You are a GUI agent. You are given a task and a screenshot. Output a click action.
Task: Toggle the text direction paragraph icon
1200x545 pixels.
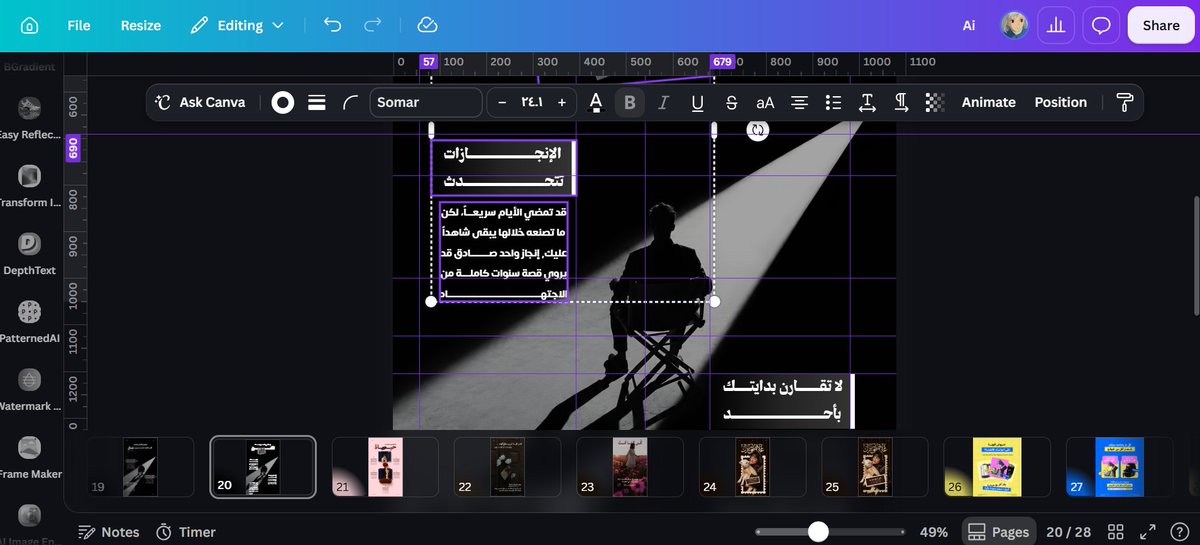point(901,102)
